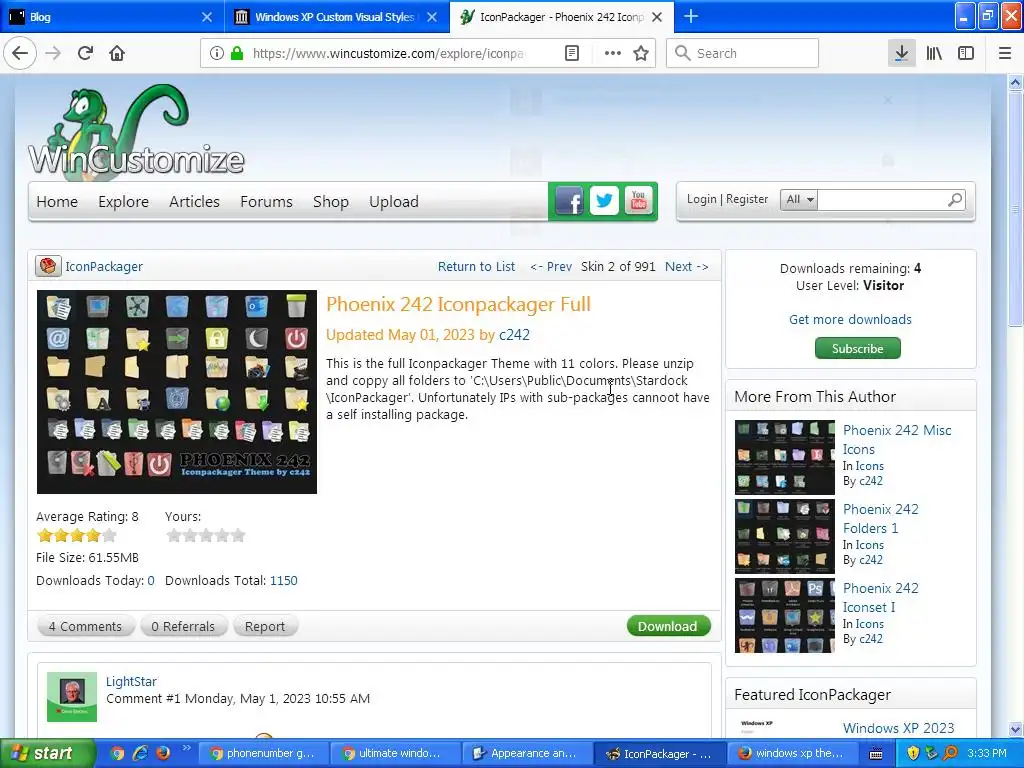Switch to the phonenumber g... taskbar window
This screenshot has width=1024, height=768.
[x=263, y=753]
